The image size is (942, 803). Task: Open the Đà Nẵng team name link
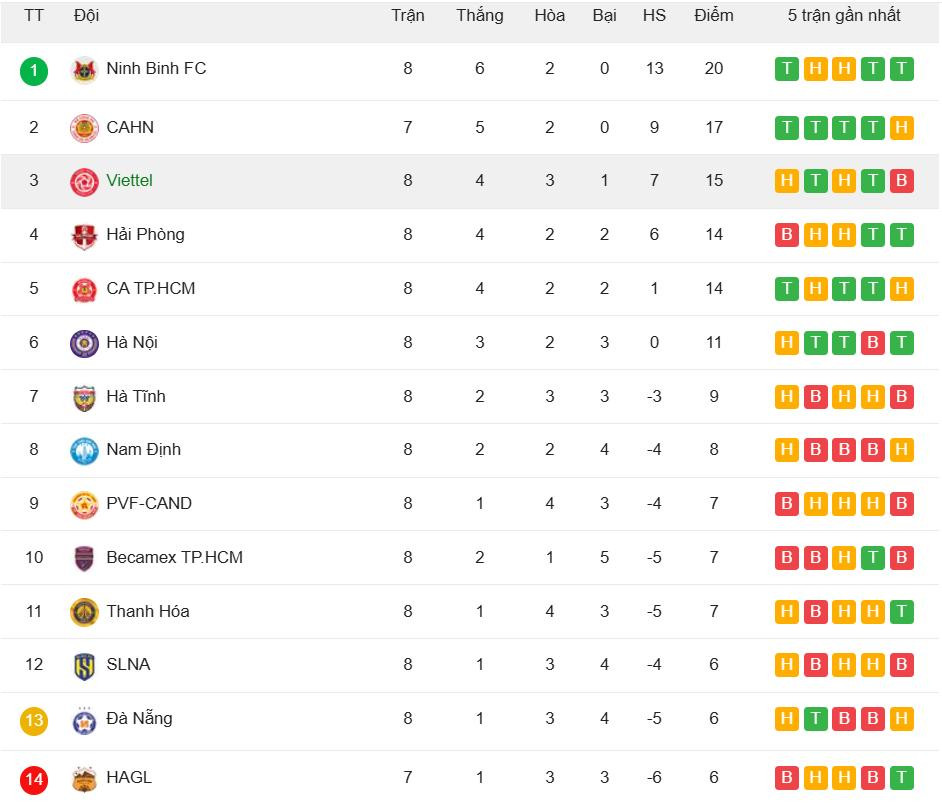coord(139,718)
